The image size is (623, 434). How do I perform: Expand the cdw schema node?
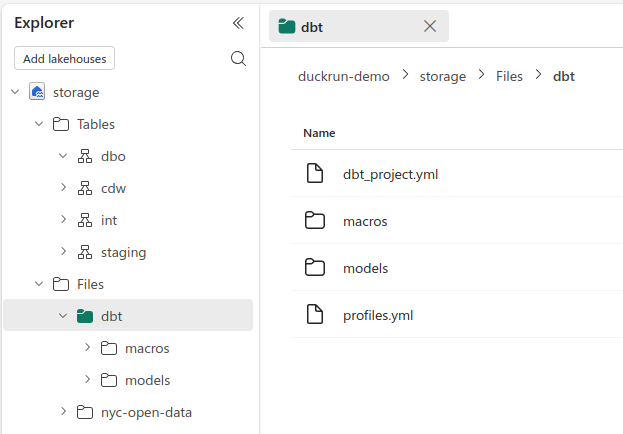point(63,187)
